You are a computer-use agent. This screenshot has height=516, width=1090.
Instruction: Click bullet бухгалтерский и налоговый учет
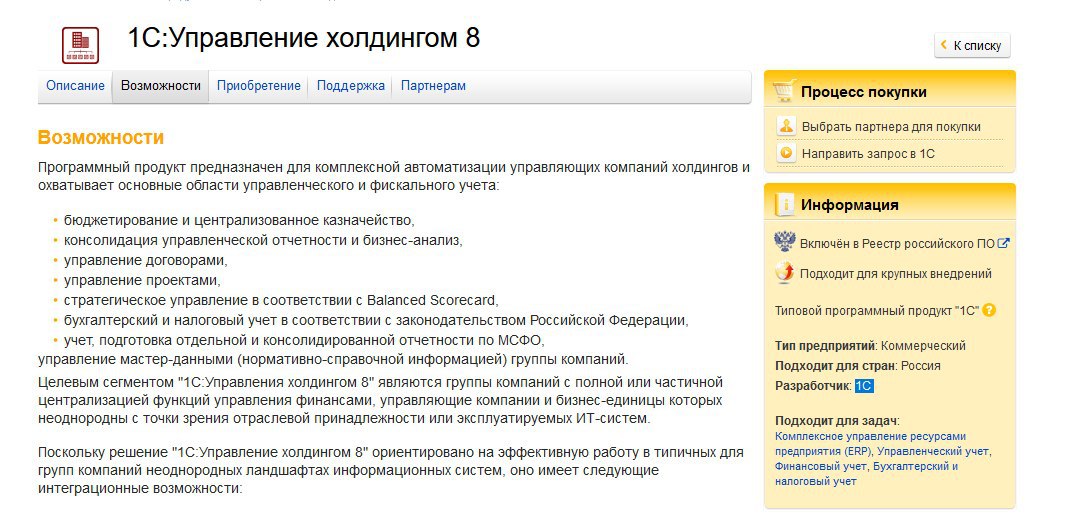pyautogui.click(x=376, y=321)
